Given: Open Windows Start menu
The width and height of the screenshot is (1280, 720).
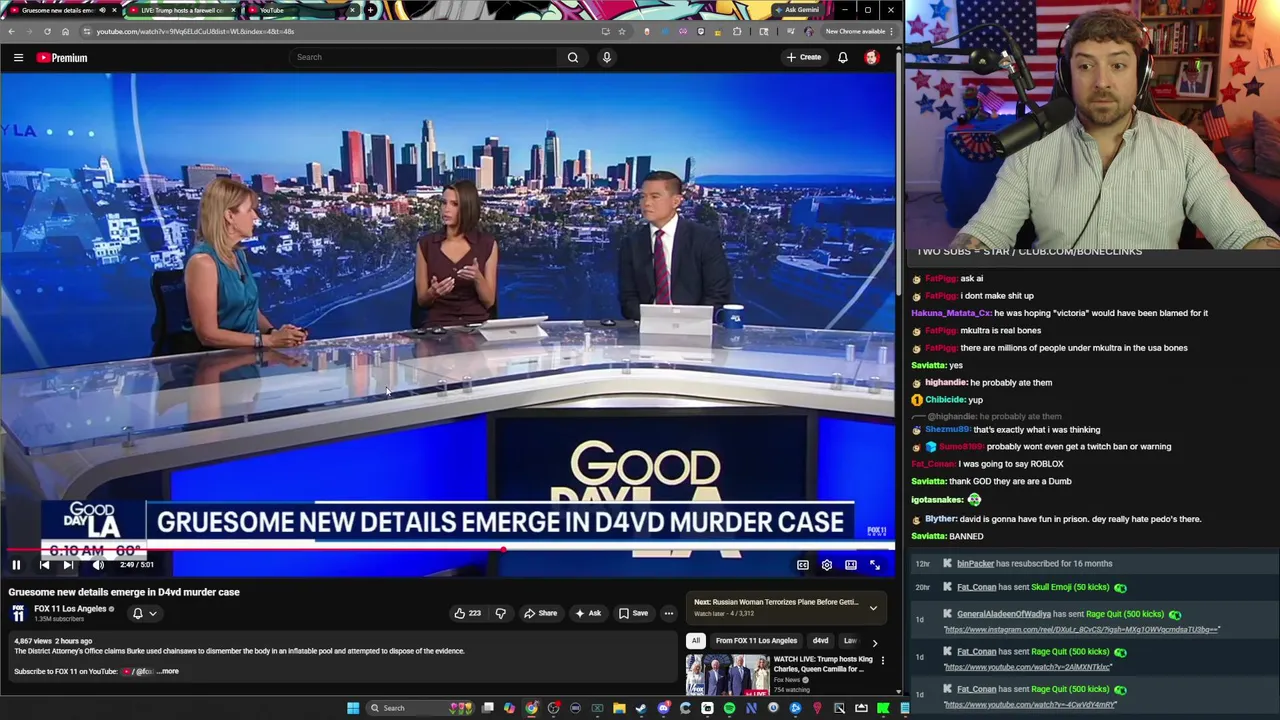Looking at the screenshot, I should click(353, 708).
